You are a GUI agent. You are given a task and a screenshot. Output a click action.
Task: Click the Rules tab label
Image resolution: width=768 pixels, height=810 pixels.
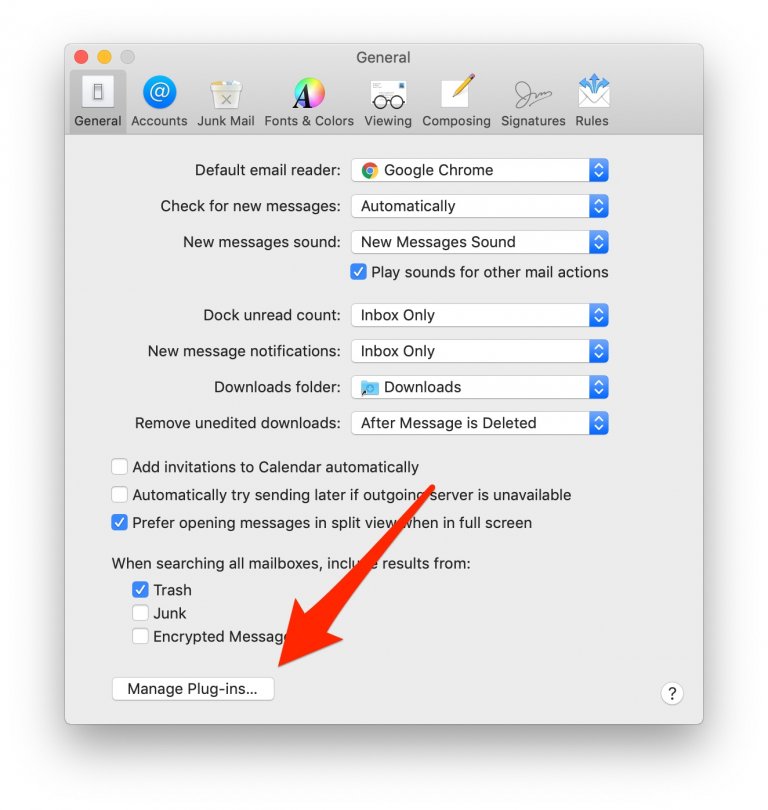(x=592, y=121)
